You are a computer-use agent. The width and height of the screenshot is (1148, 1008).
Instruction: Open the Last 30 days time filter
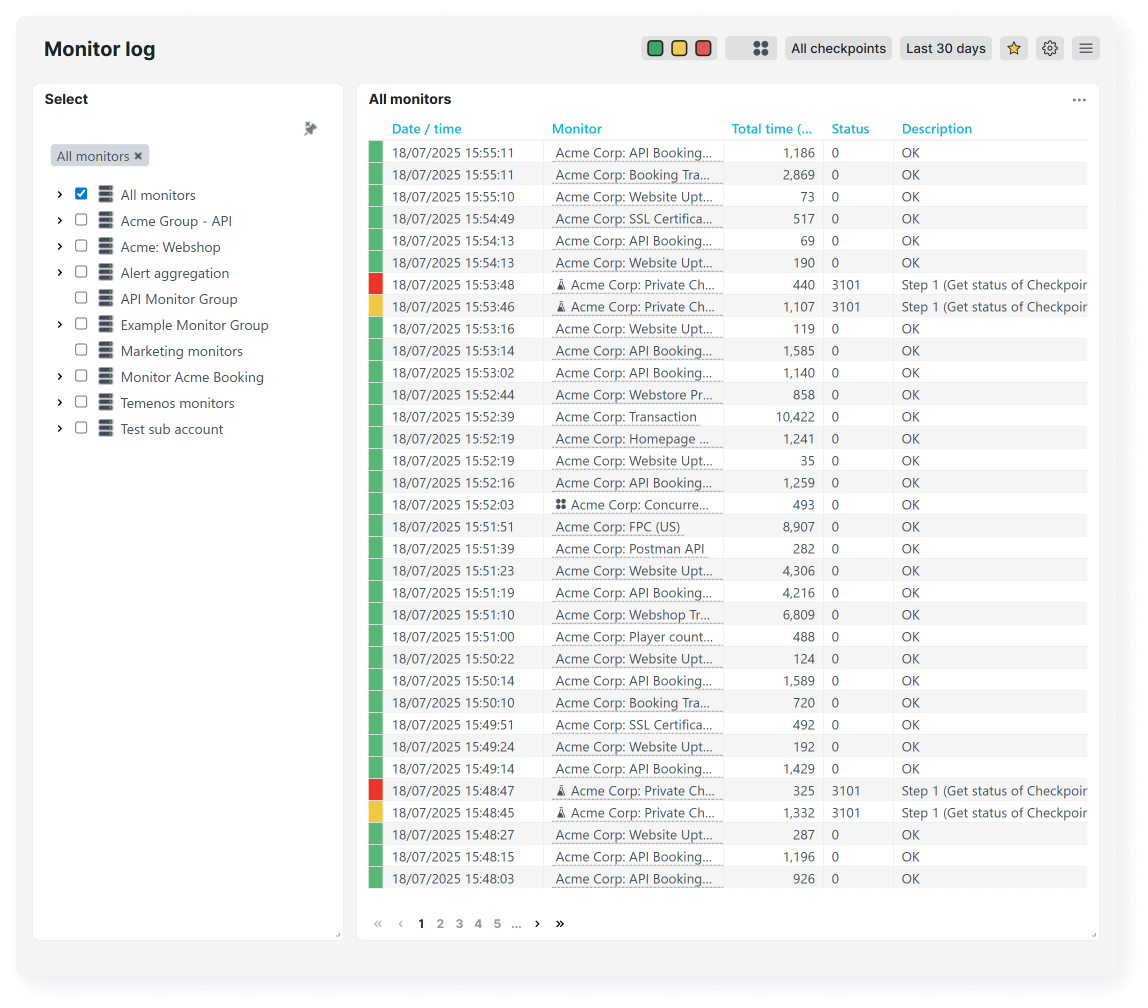[944, 47]
